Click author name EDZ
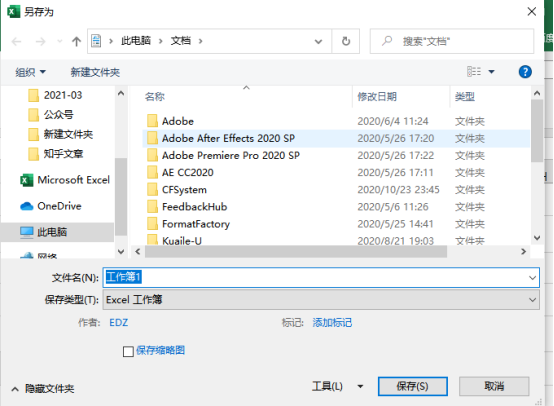The image size is (554, 406). (118, 323)
